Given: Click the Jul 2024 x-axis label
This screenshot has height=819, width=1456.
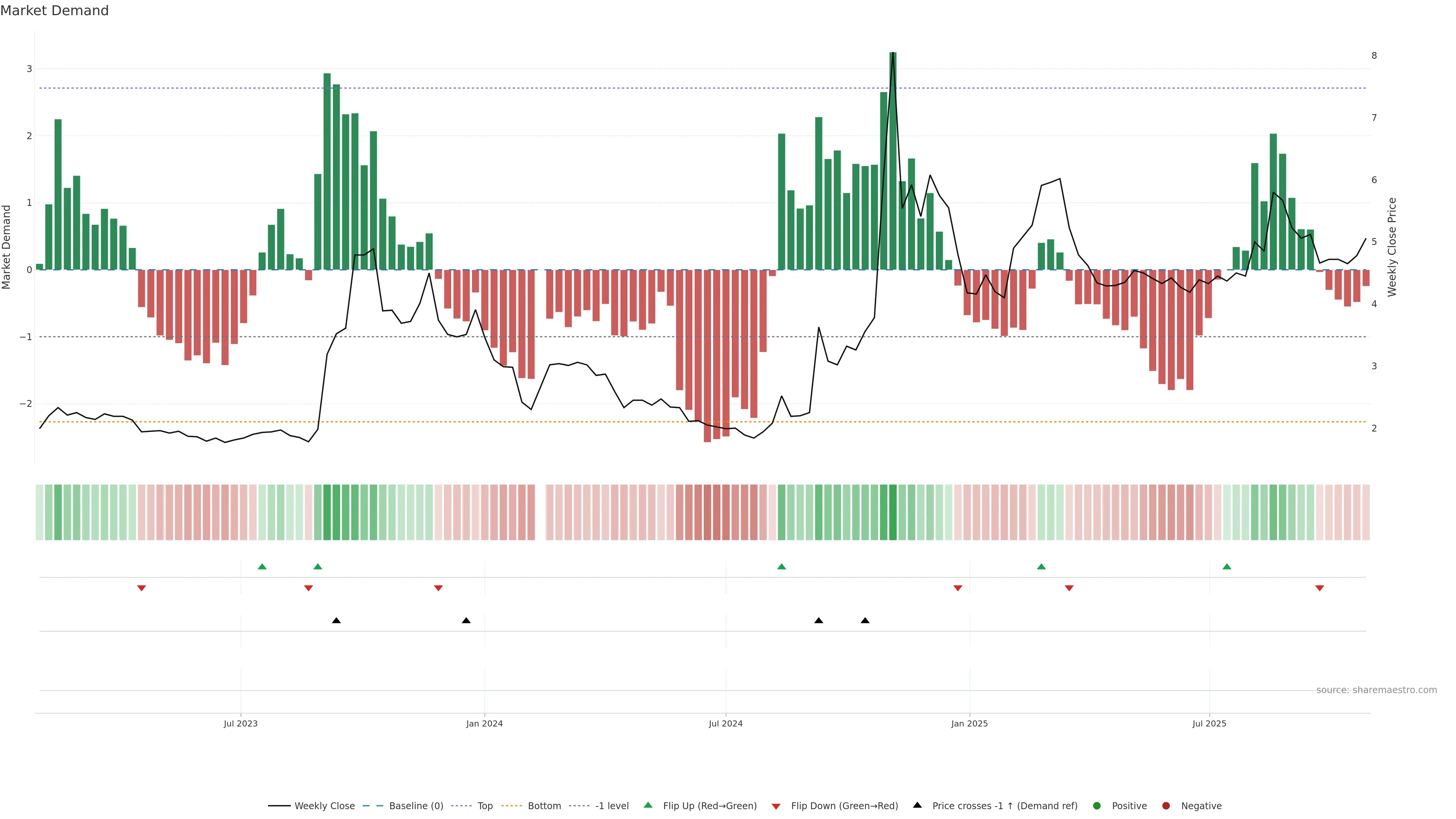Looking at the screenshot, I should (726, 723).
